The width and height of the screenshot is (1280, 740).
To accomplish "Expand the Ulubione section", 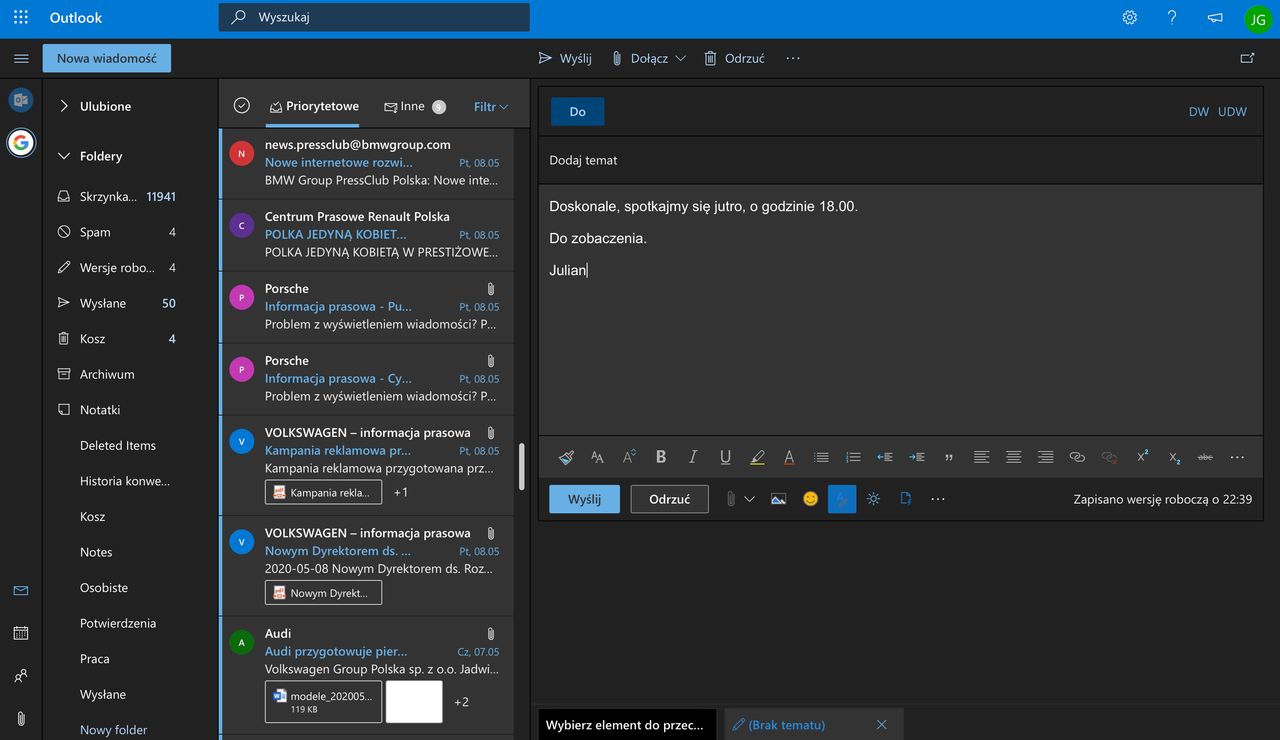I will [64, 106].
